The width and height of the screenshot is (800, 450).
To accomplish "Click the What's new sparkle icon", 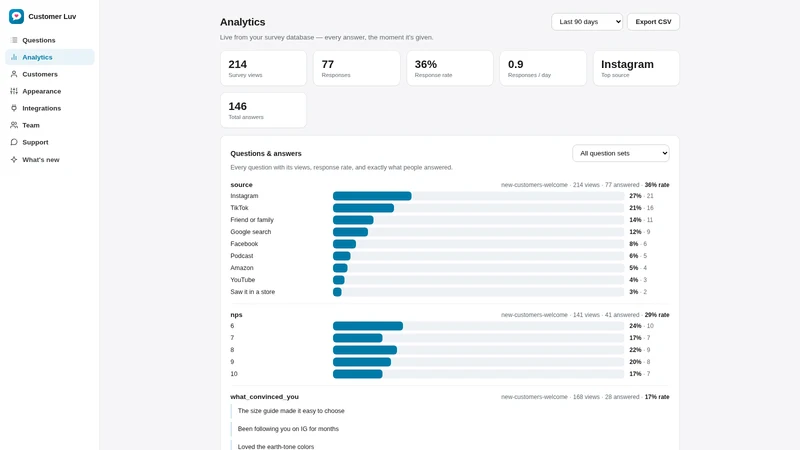I will tap(14, 159).
